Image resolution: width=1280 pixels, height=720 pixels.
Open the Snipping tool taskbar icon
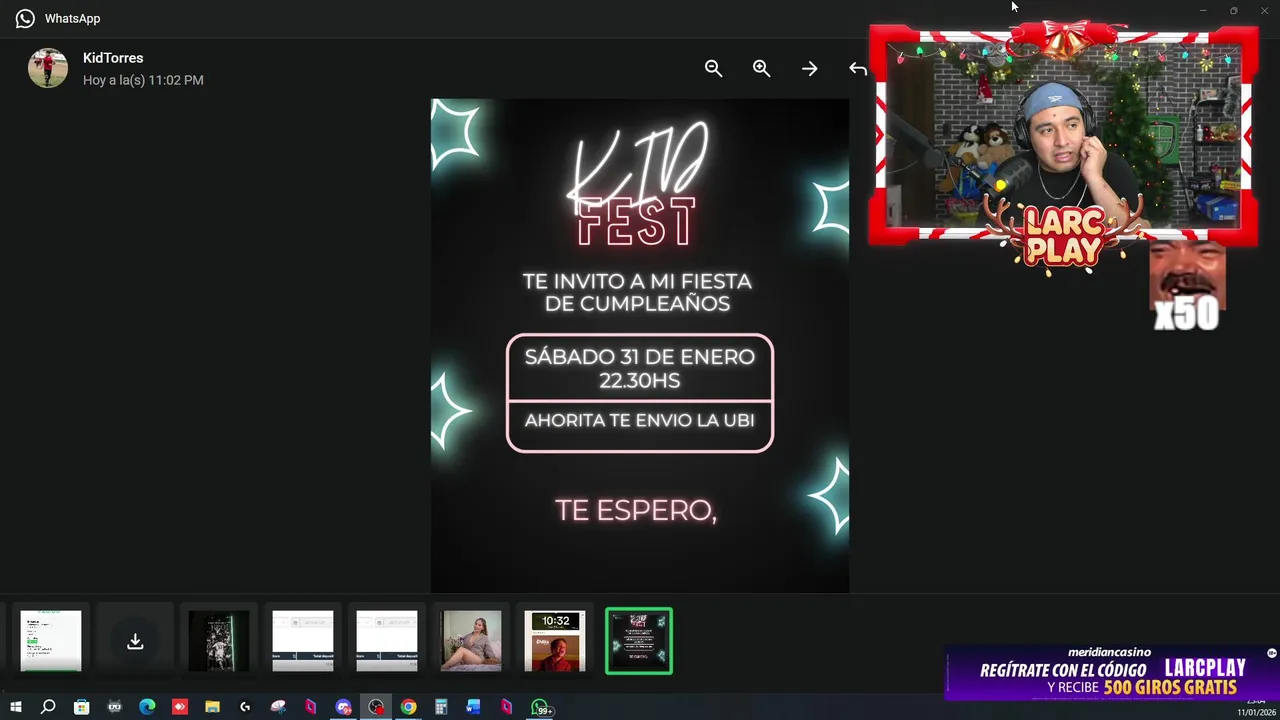click(278, 707)
